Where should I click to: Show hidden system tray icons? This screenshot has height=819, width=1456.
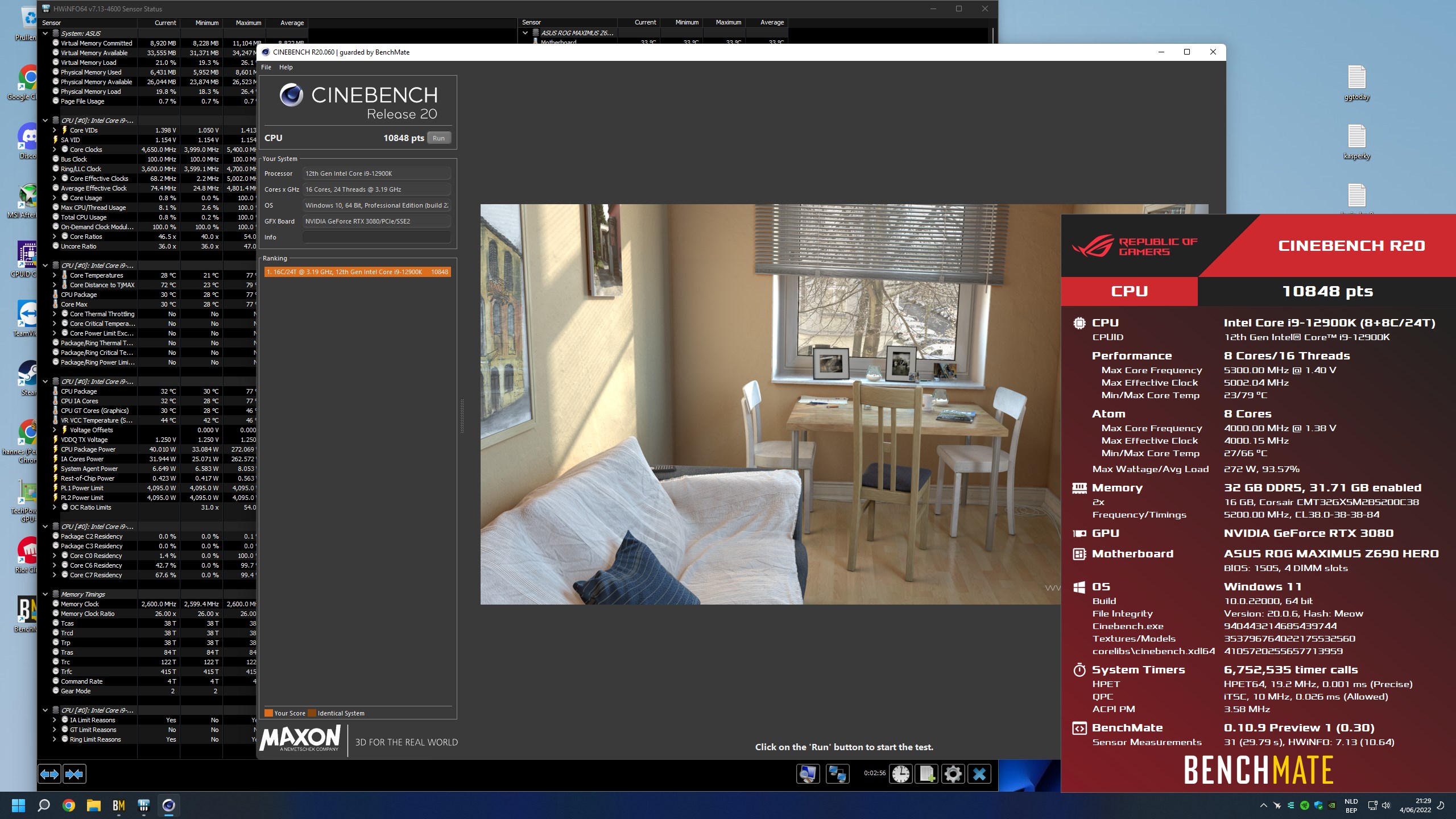pyautogui.click(x=1264, y=805)
